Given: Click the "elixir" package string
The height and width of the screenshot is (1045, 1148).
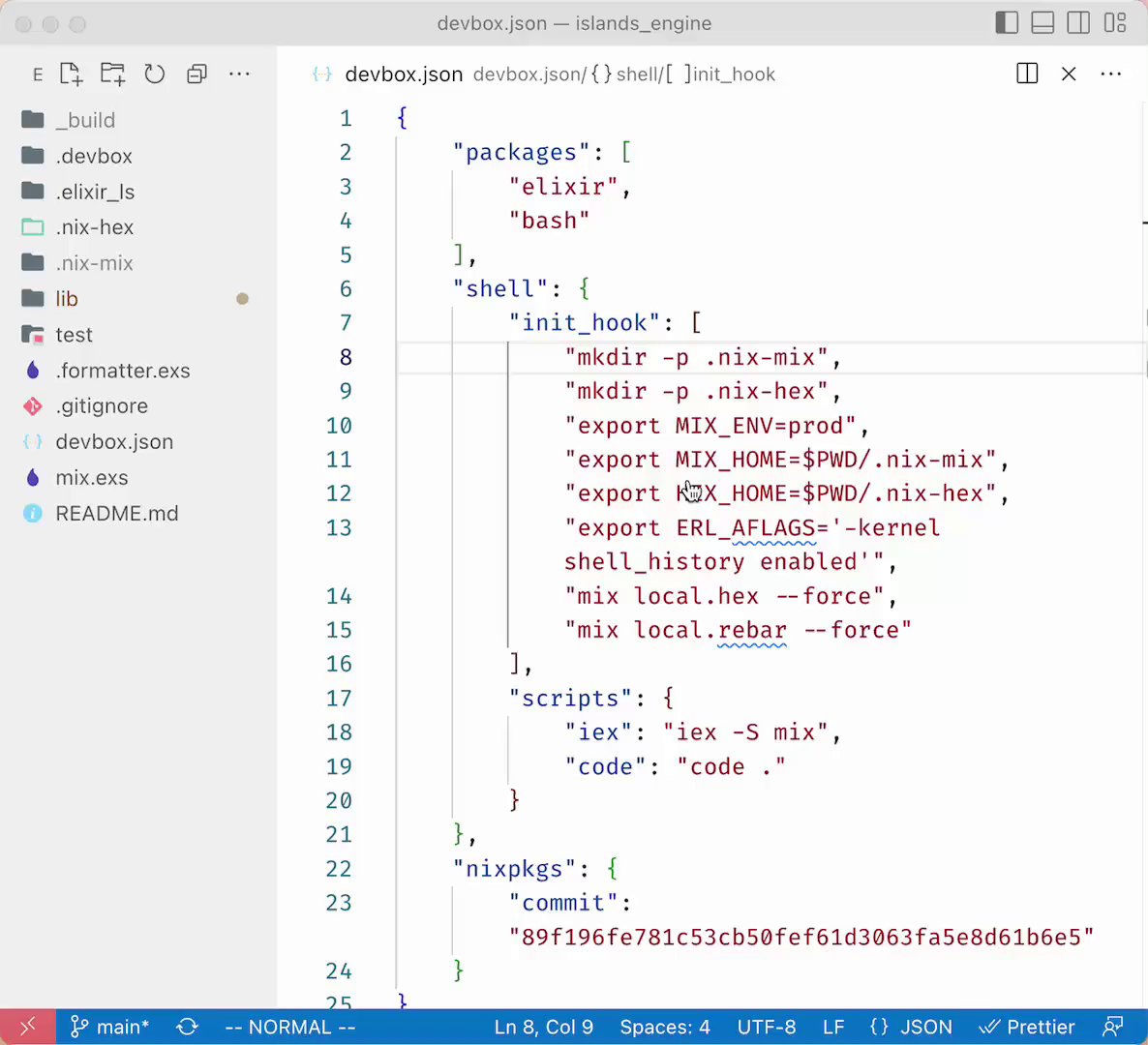Looking at the screenshot, I should tap(563, 187).
